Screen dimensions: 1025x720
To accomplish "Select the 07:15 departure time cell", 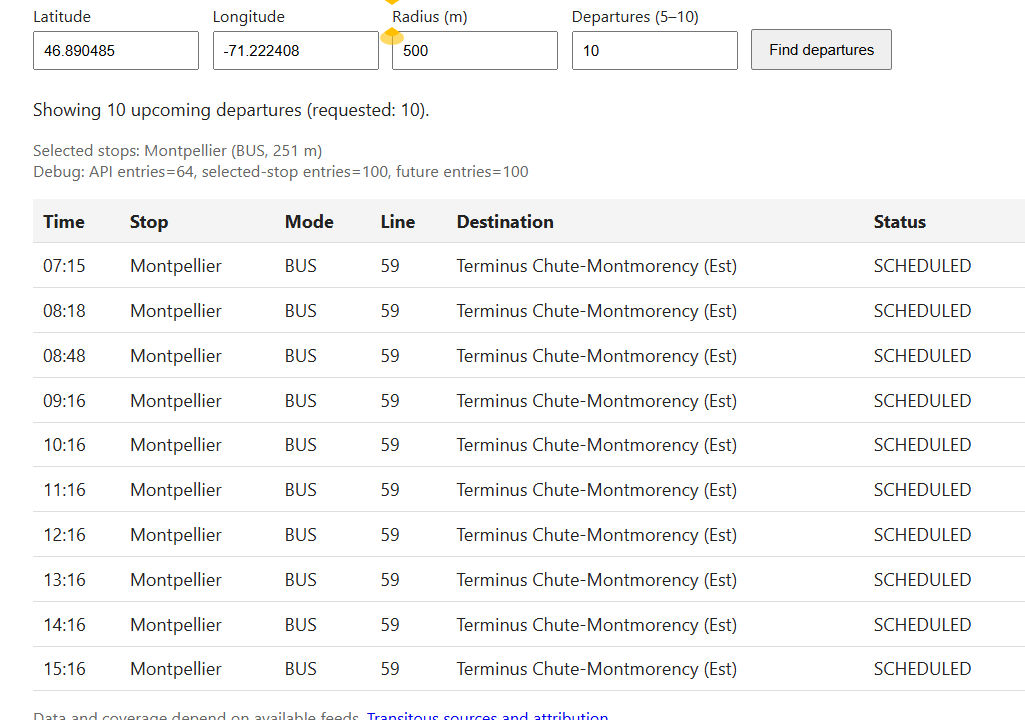I will coord(64,266).
